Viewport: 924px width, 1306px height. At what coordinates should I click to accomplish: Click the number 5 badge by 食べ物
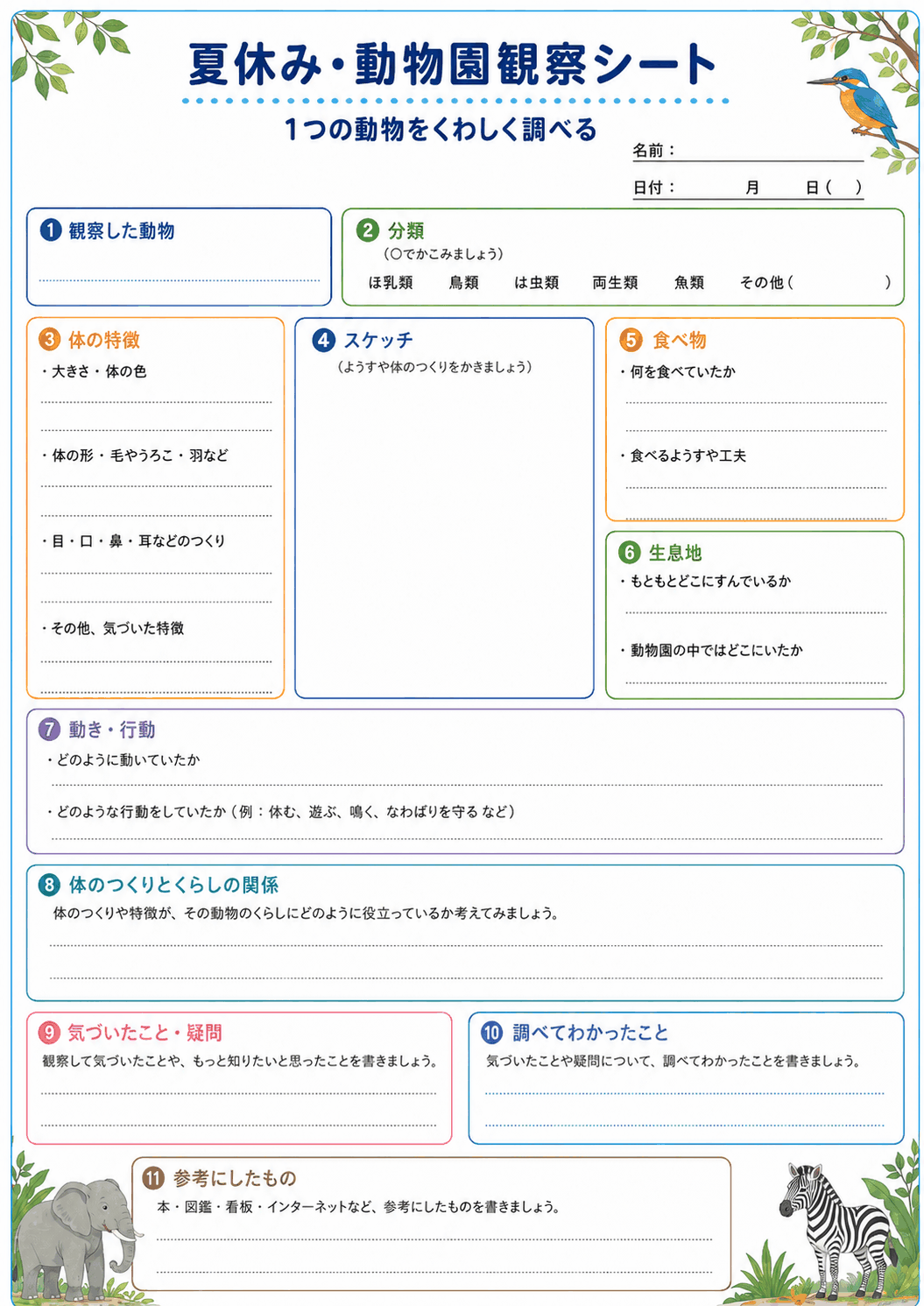coord(631,340)
